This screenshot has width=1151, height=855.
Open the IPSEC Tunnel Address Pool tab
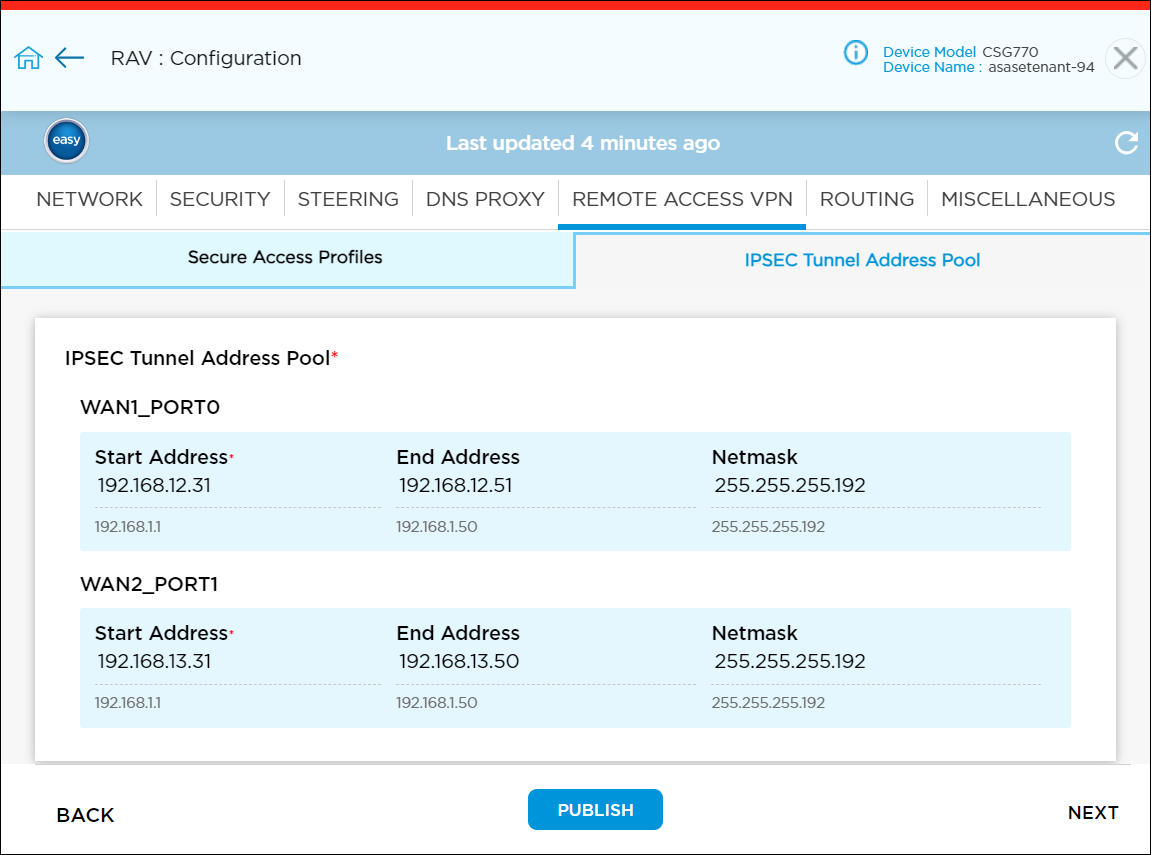862,260
